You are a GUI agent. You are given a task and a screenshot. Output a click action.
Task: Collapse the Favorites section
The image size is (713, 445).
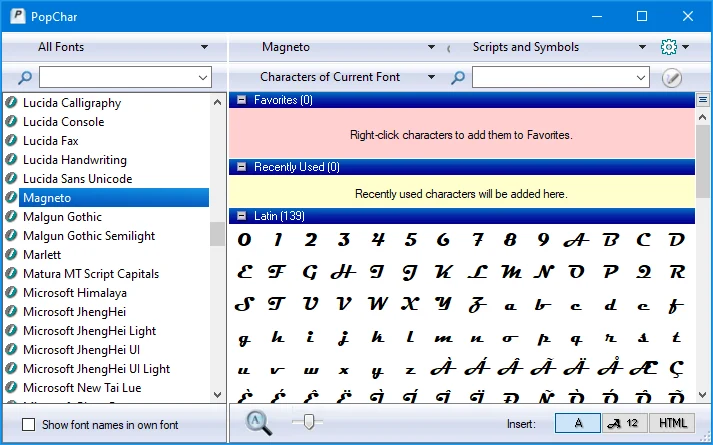click(x=242, y=100)
